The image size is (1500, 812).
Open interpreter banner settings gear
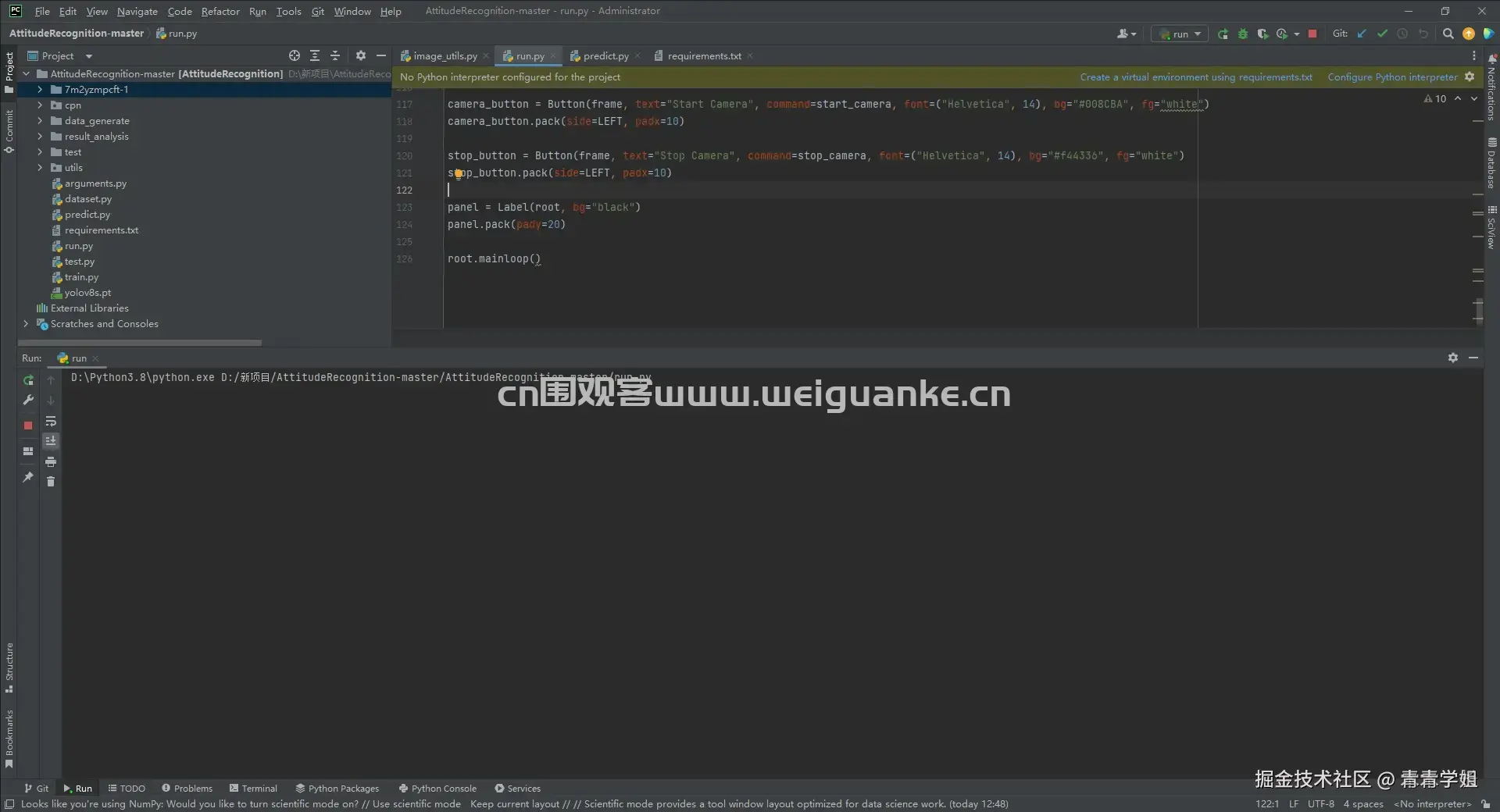[x=1470, y=77]
